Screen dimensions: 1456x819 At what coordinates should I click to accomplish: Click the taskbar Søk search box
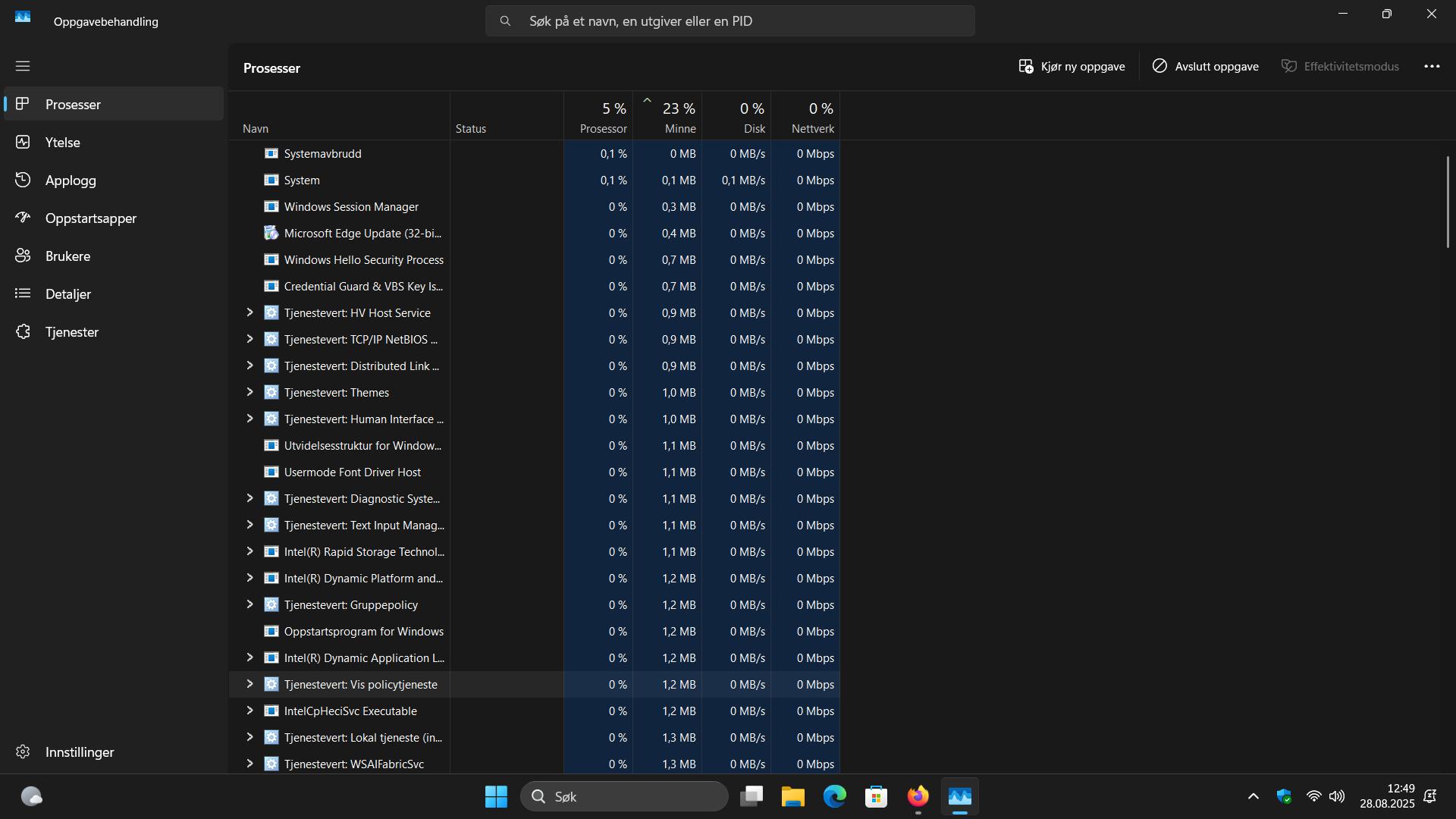pyautogui.click(x=624, y=796)
